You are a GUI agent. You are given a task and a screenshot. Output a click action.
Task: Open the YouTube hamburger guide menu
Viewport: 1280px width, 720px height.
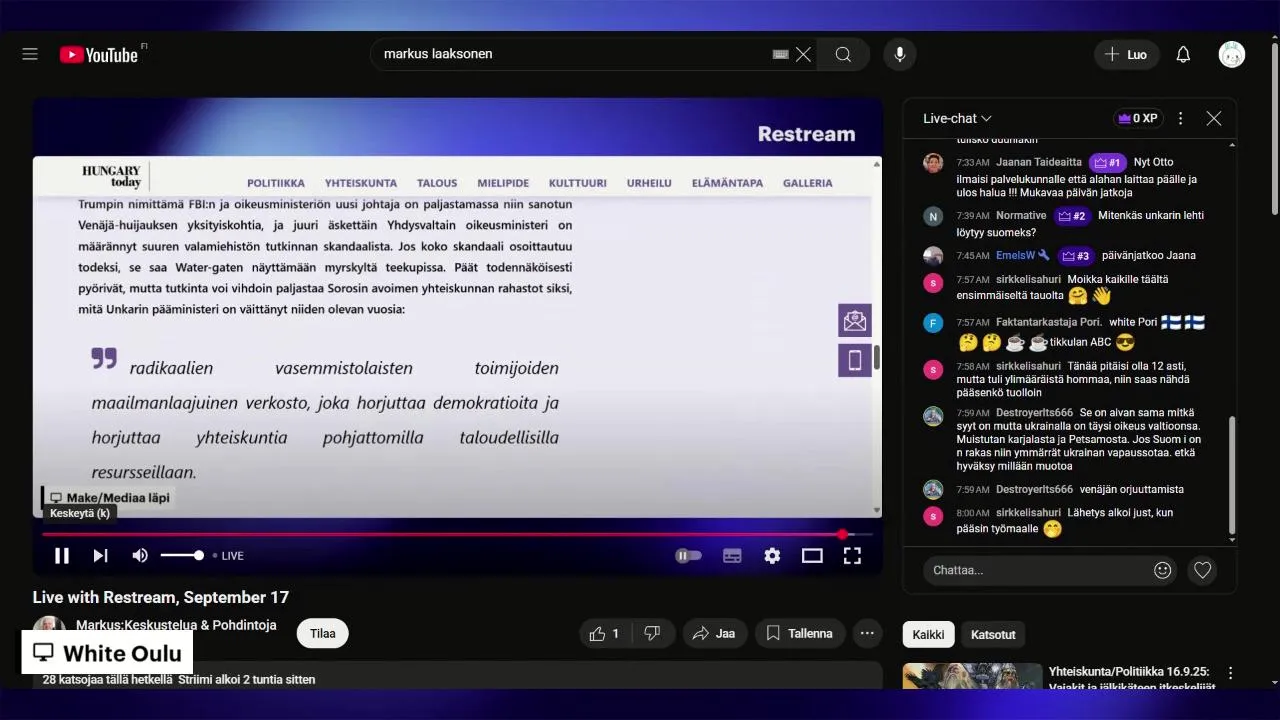[30, 54]
